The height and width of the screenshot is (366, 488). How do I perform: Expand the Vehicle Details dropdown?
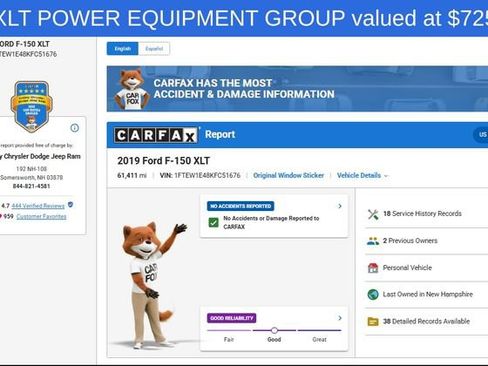click(362, 175)
